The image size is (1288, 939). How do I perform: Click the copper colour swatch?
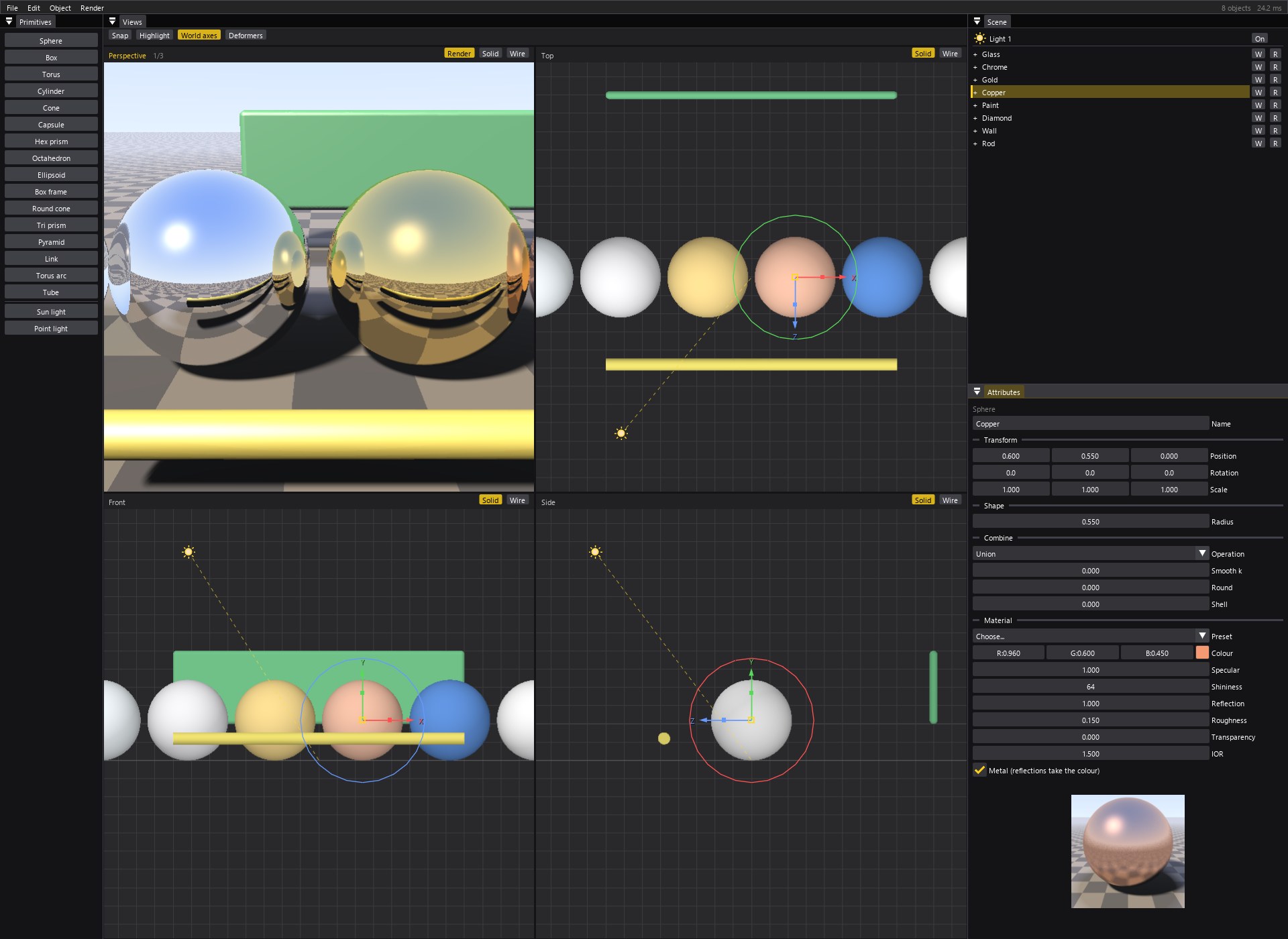[x=1201, y=653]
